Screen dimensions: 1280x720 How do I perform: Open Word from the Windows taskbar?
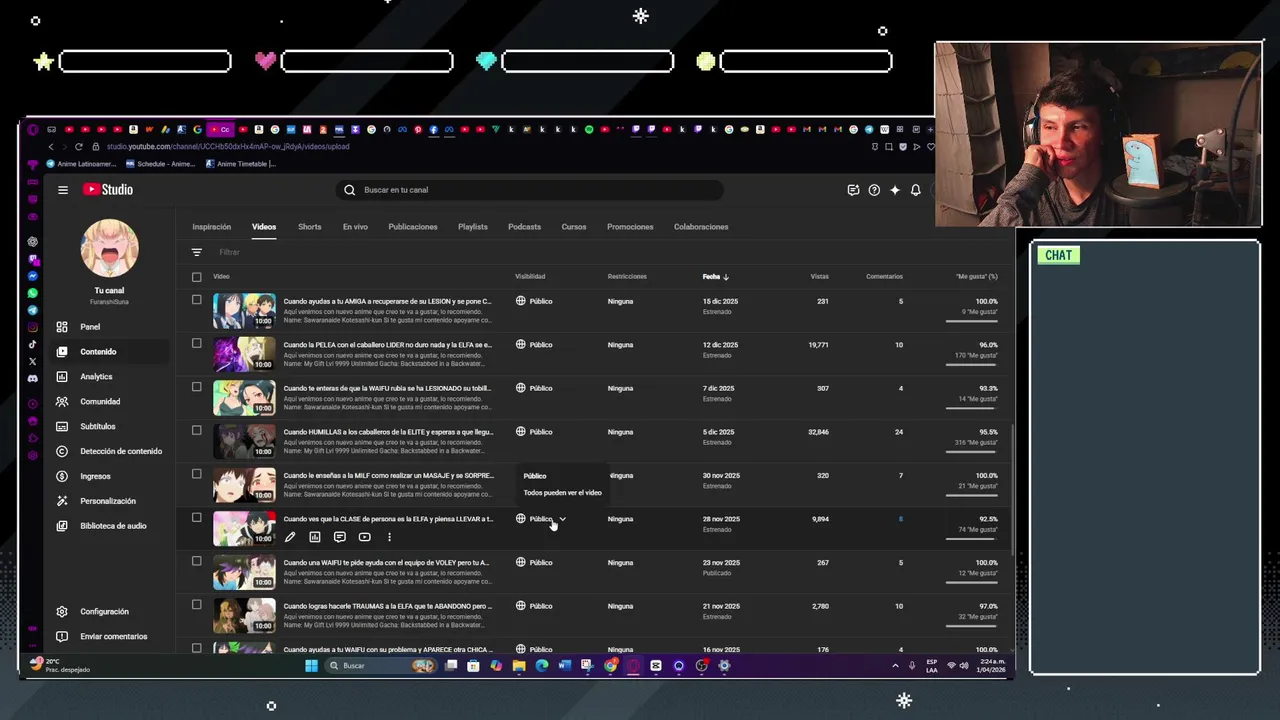(565, 666)
